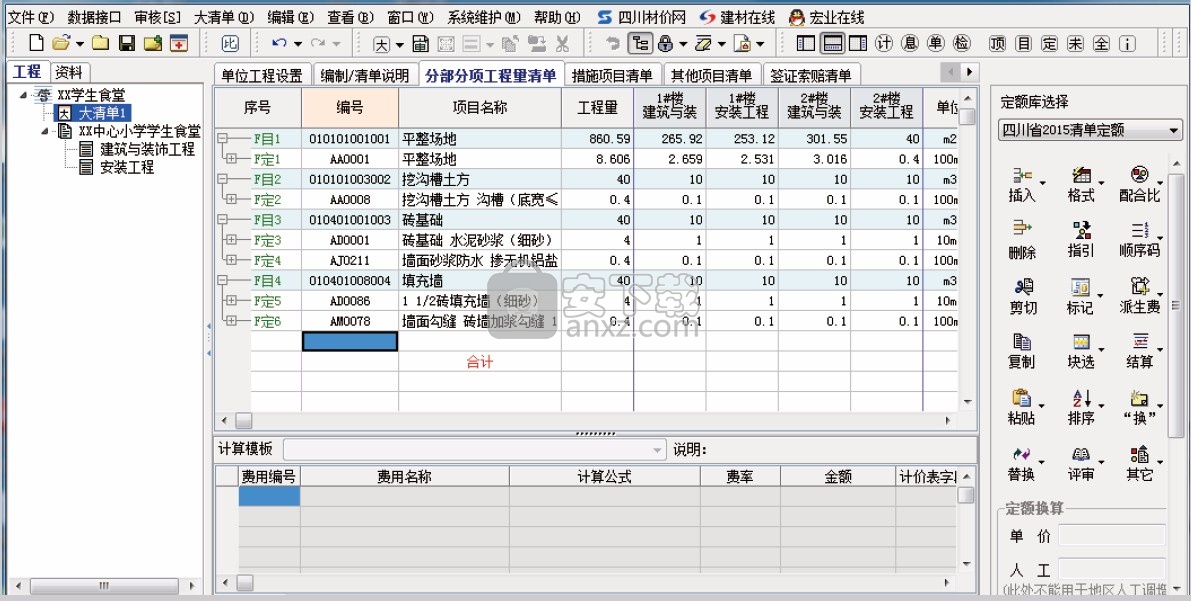This screenshot has height=601, width=1191.
Task: Open 建材在线 link
Action: [737, 17]
